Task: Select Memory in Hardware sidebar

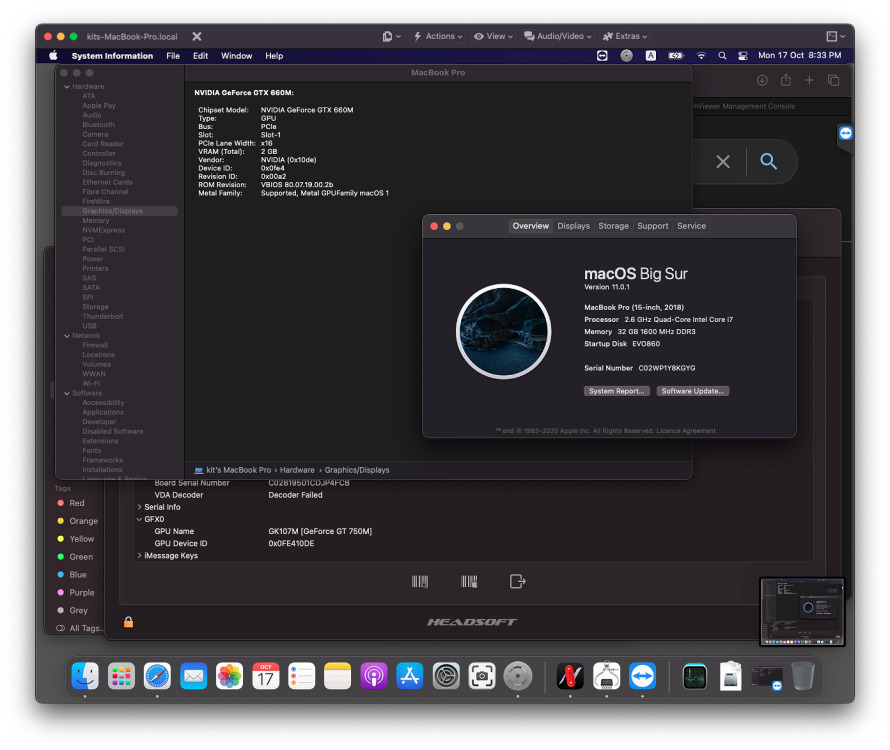Action: [96, 221]
